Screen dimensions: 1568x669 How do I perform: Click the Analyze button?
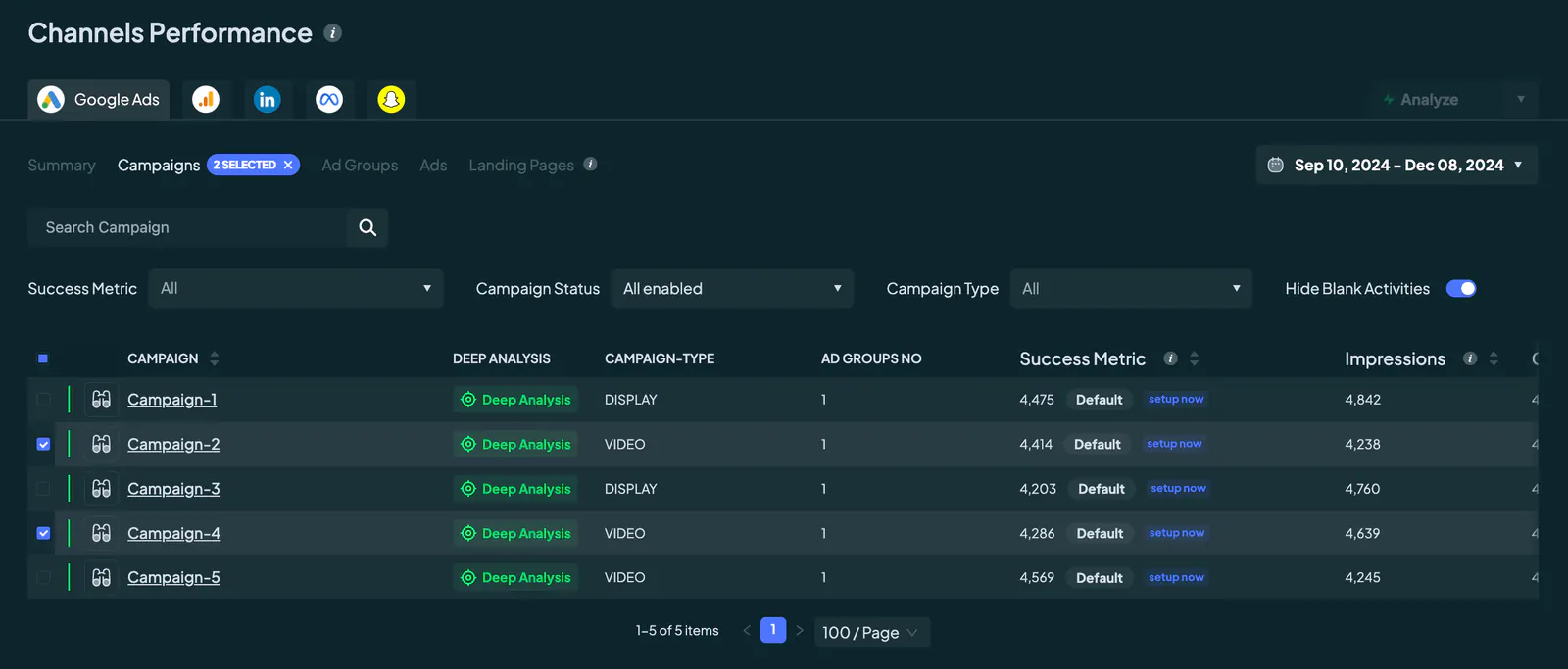coord(1420,99)
